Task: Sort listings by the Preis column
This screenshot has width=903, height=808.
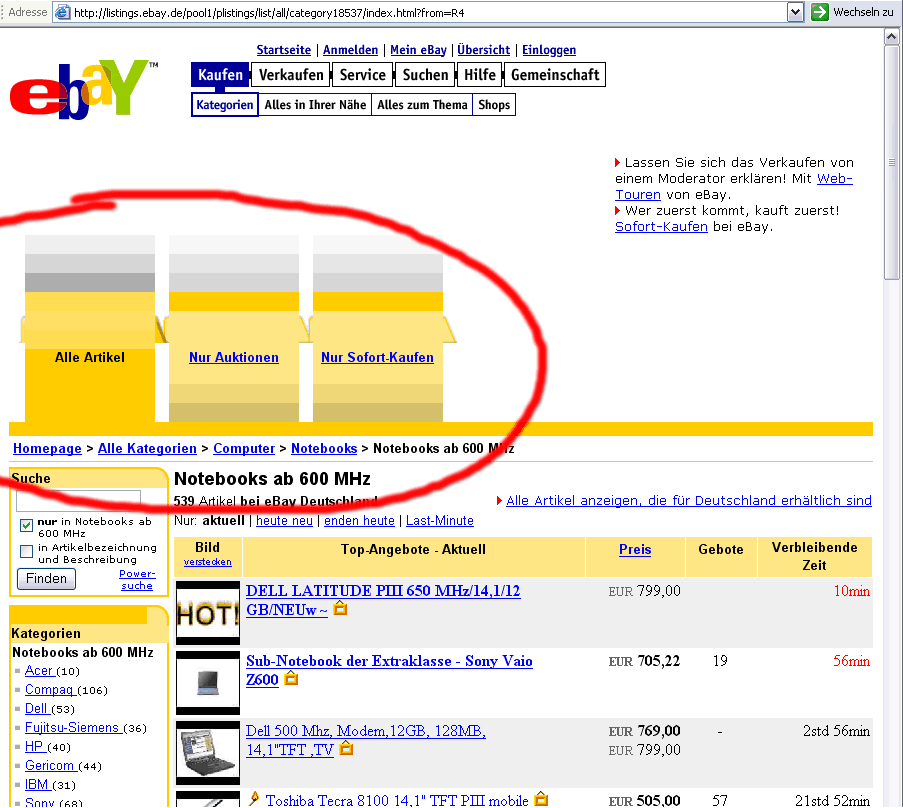Action: (635, 549)
